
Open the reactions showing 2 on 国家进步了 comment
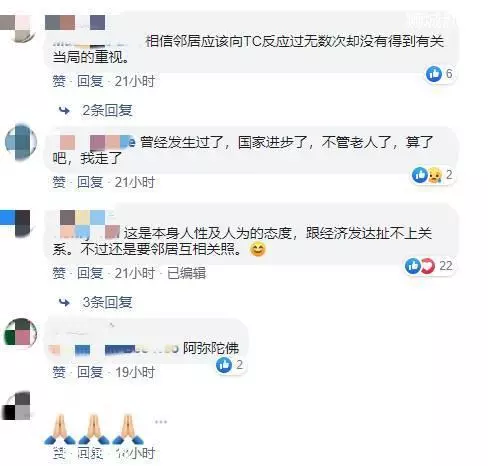point(432,175)
